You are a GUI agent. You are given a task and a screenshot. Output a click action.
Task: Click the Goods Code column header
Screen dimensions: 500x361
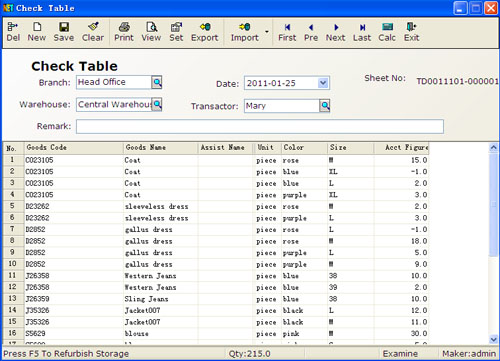74,148
